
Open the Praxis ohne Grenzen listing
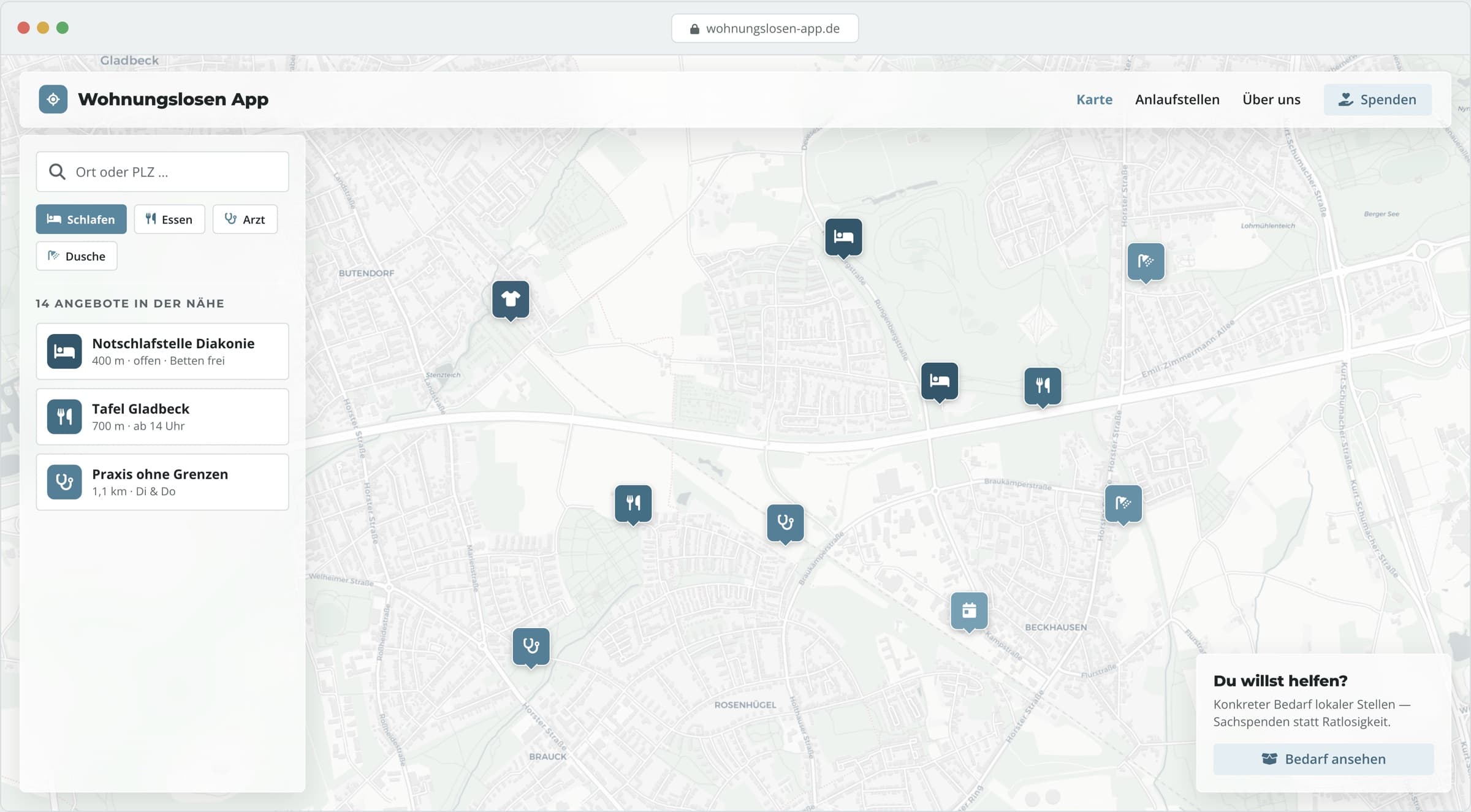pyautogui.click(x=162, y=482)
